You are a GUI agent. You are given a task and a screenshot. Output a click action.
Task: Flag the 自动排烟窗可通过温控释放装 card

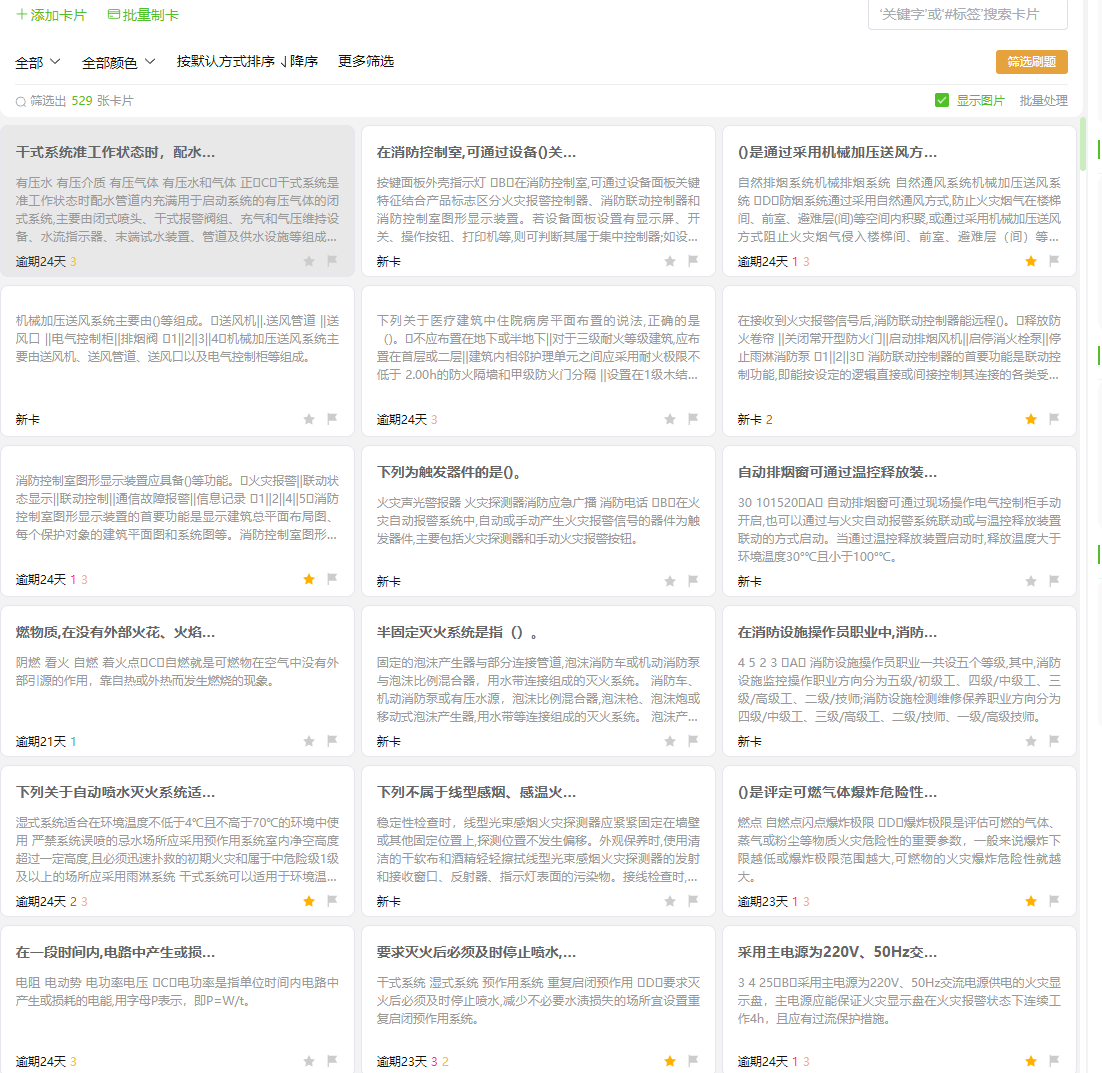tap(1054, 580)
